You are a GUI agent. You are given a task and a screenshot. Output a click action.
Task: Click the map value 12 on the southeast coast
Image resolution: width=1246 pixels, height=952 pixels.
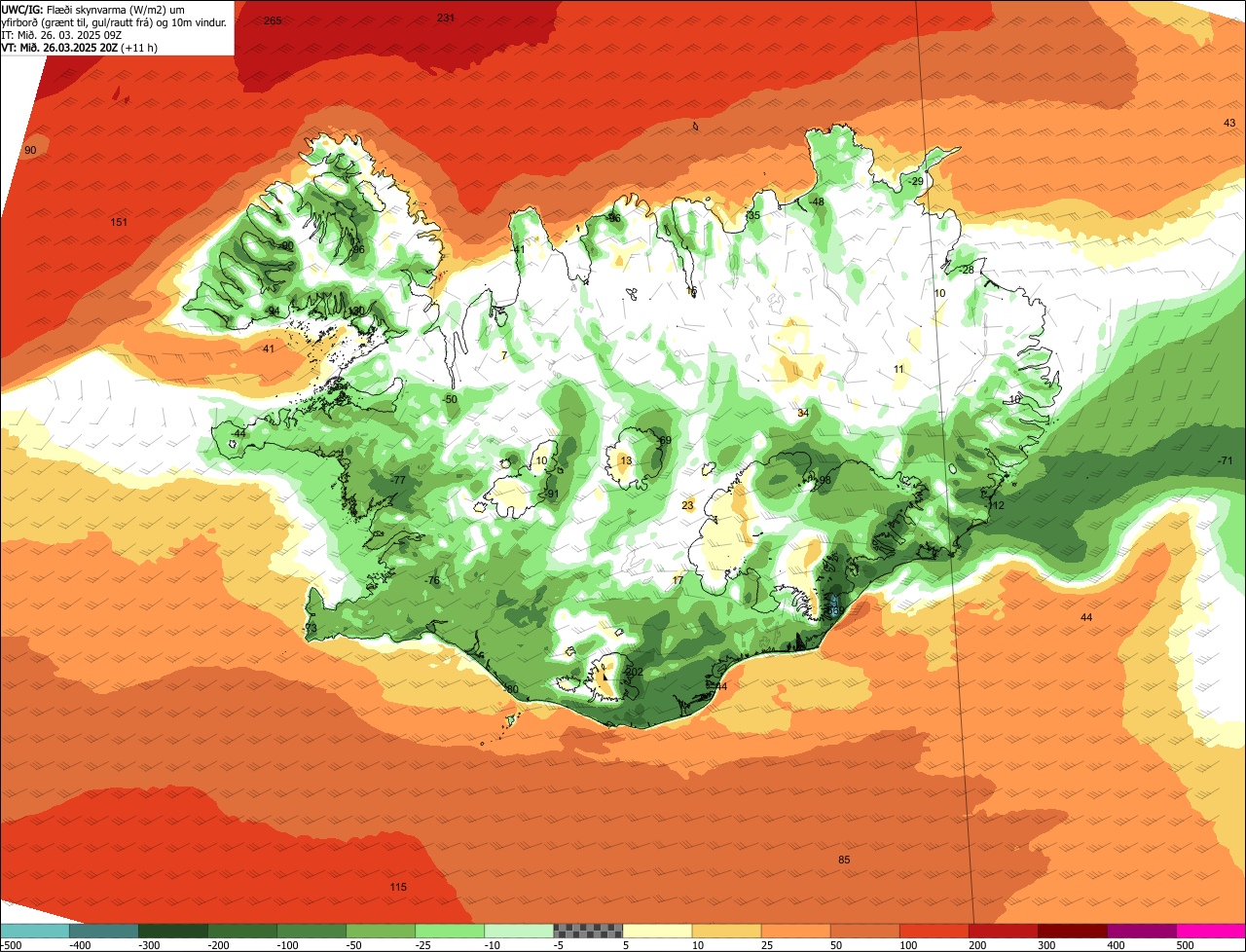(997, 505)
